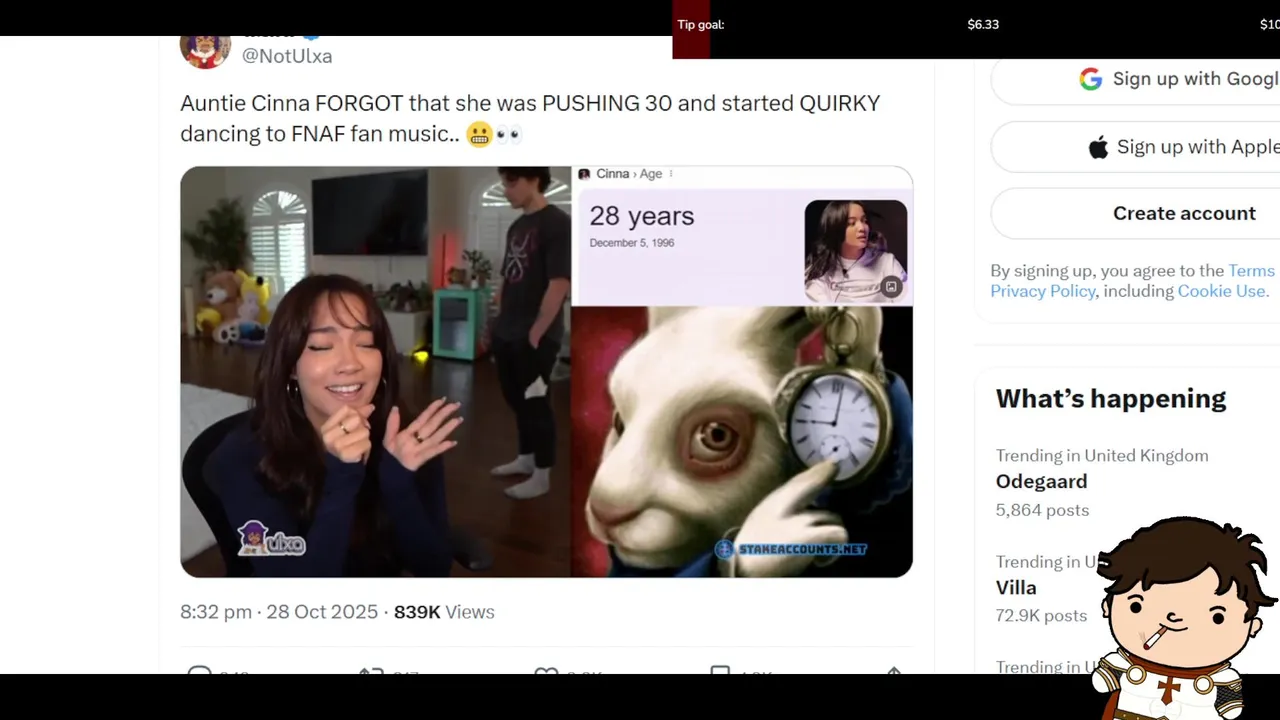The image size is (1280, 720).
Task: Click the "5,864 posts" count
Action: click(1042, 510)
